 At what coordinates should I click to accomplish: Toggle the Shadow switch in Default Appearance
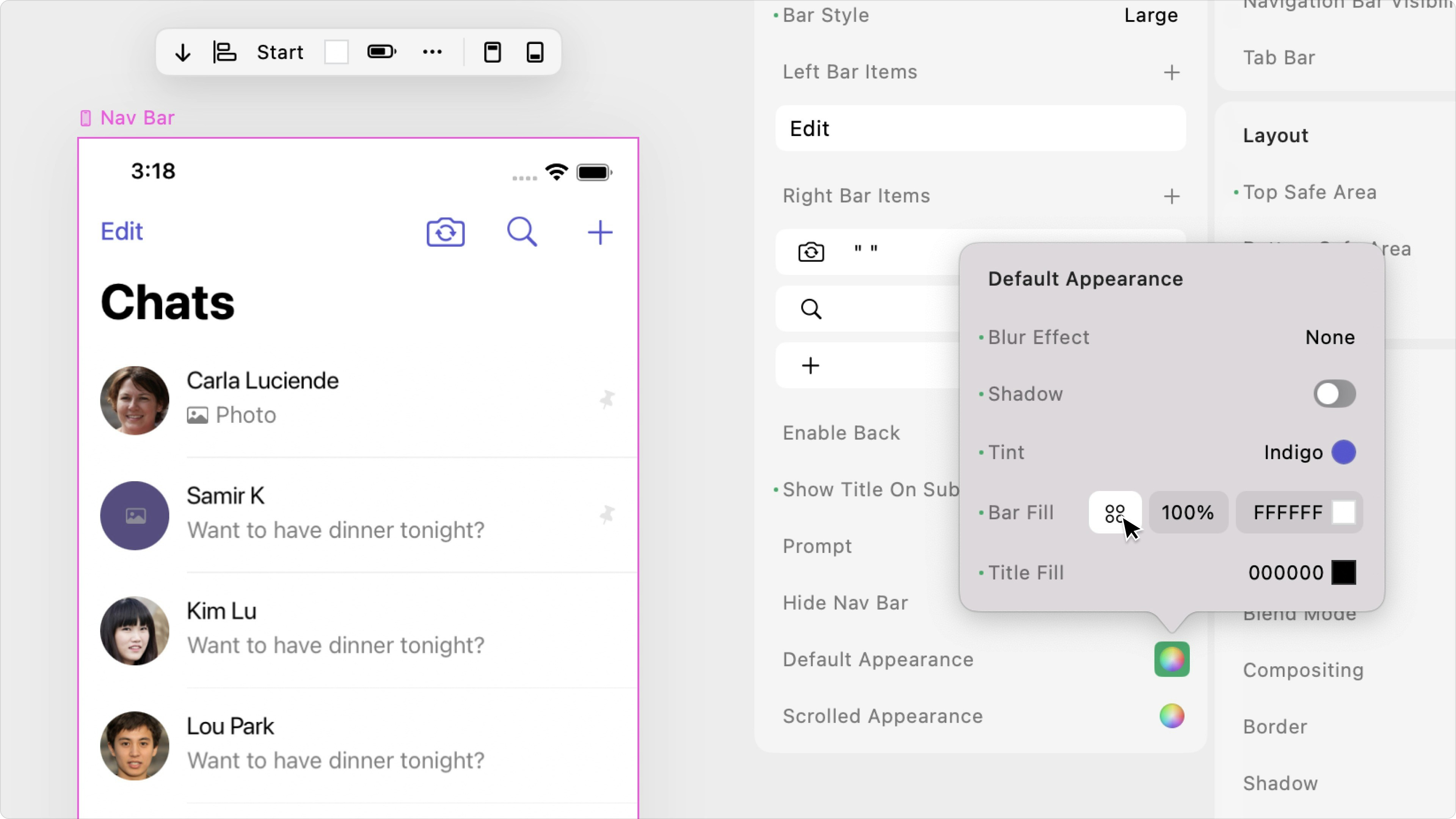[1334, 394]
